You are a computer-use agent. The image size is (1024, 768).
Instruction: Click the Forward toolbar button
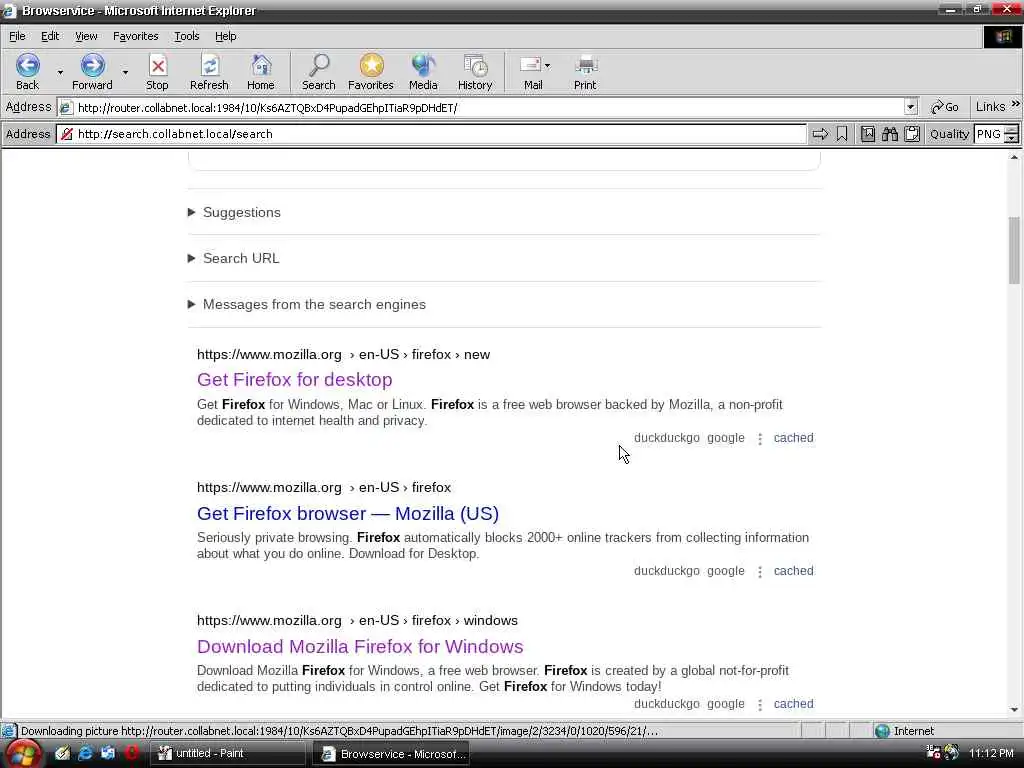[x=92, y=71]
